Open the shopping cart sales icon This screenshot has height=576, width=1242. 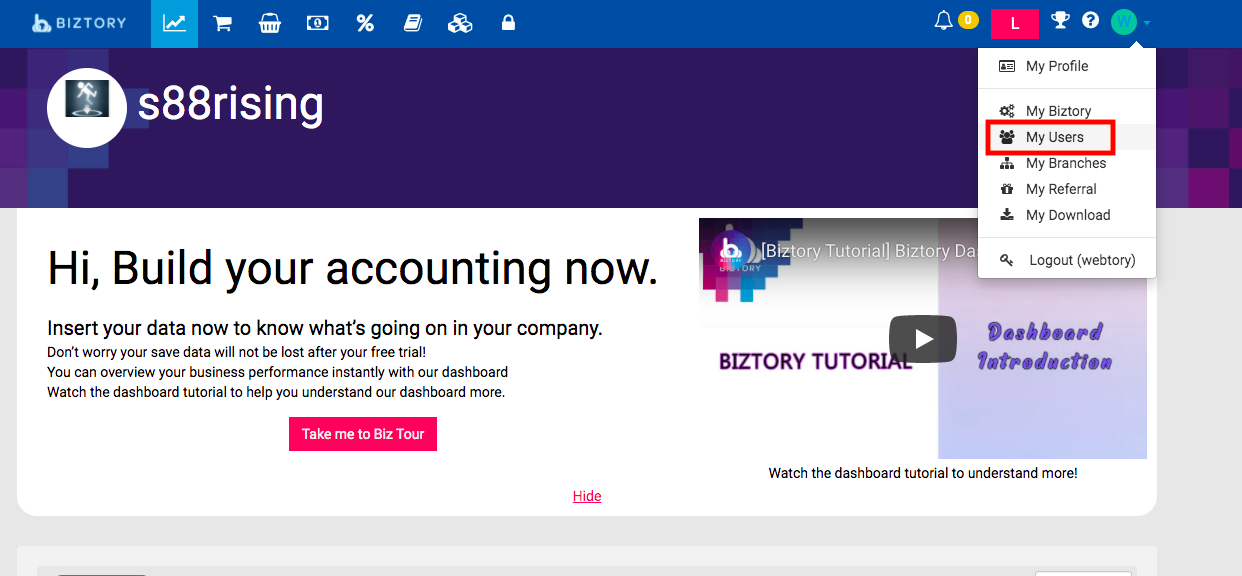click(x=222, y=23)
